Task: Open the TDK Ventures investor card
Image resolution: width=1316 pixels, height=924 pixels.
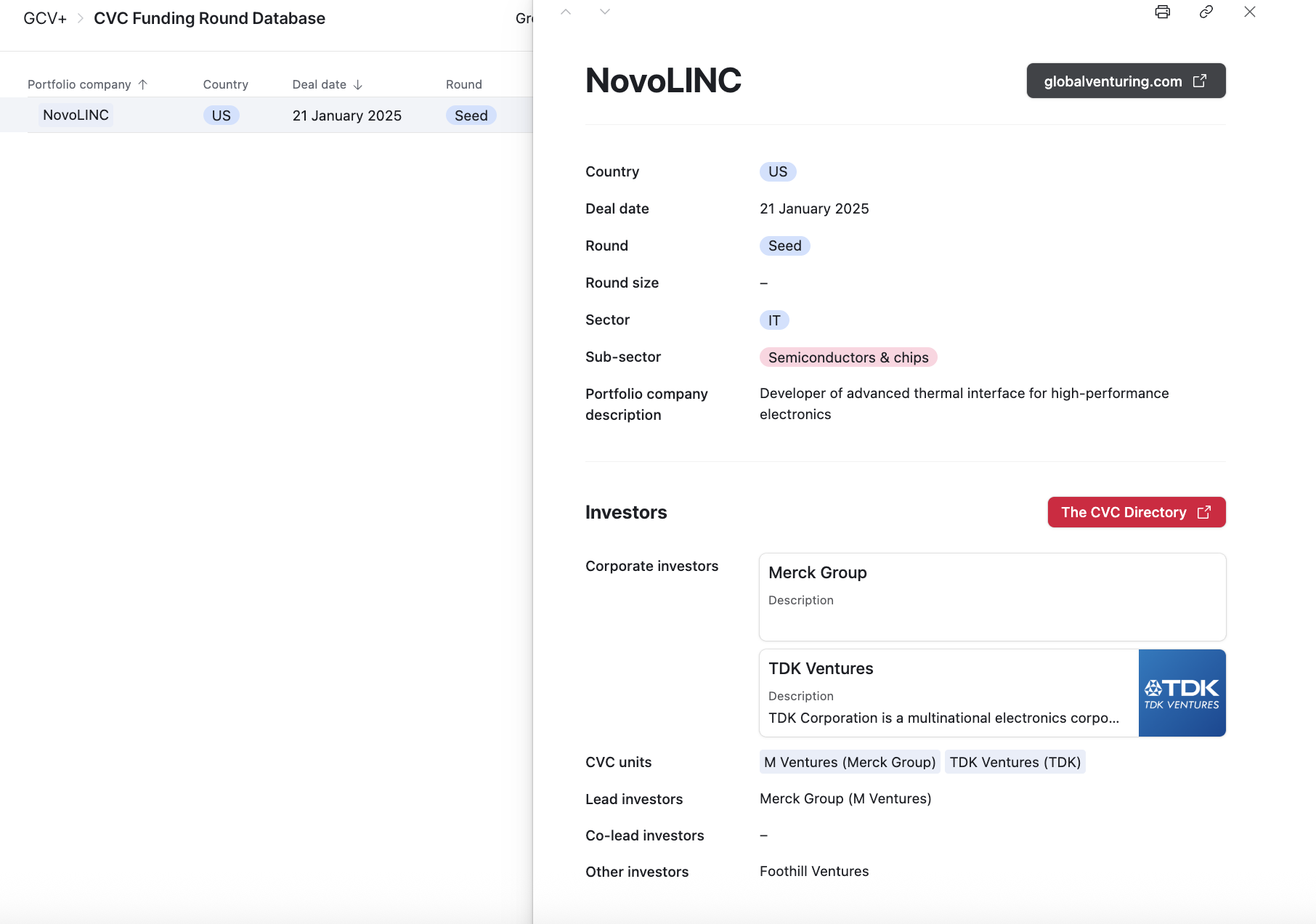Action: click(948, 692)
